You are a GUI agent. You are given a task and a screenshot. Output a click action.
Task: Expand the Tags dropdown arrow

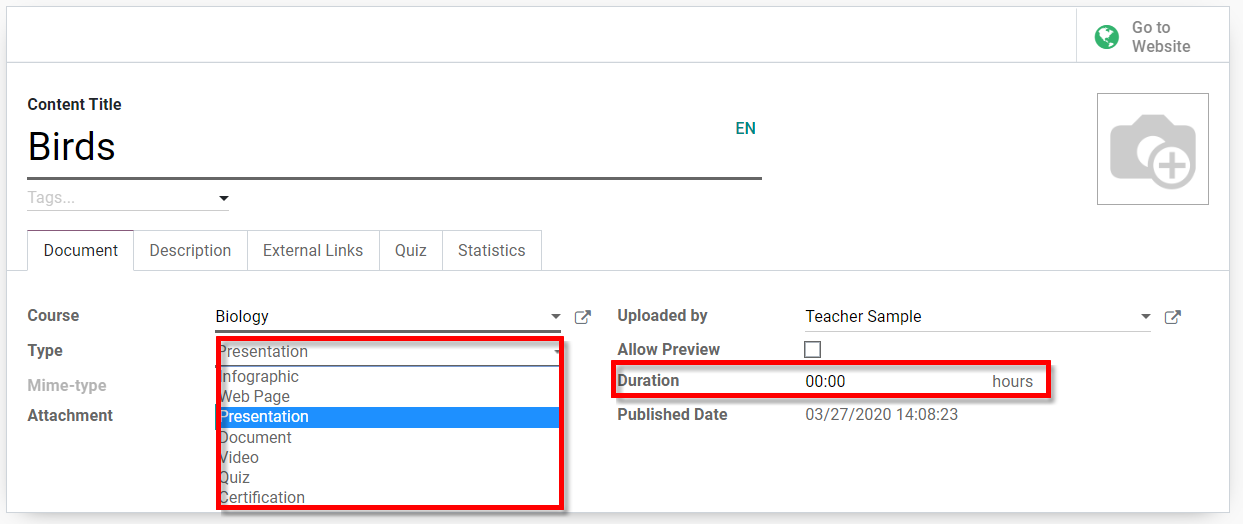[x=223, y=198]
